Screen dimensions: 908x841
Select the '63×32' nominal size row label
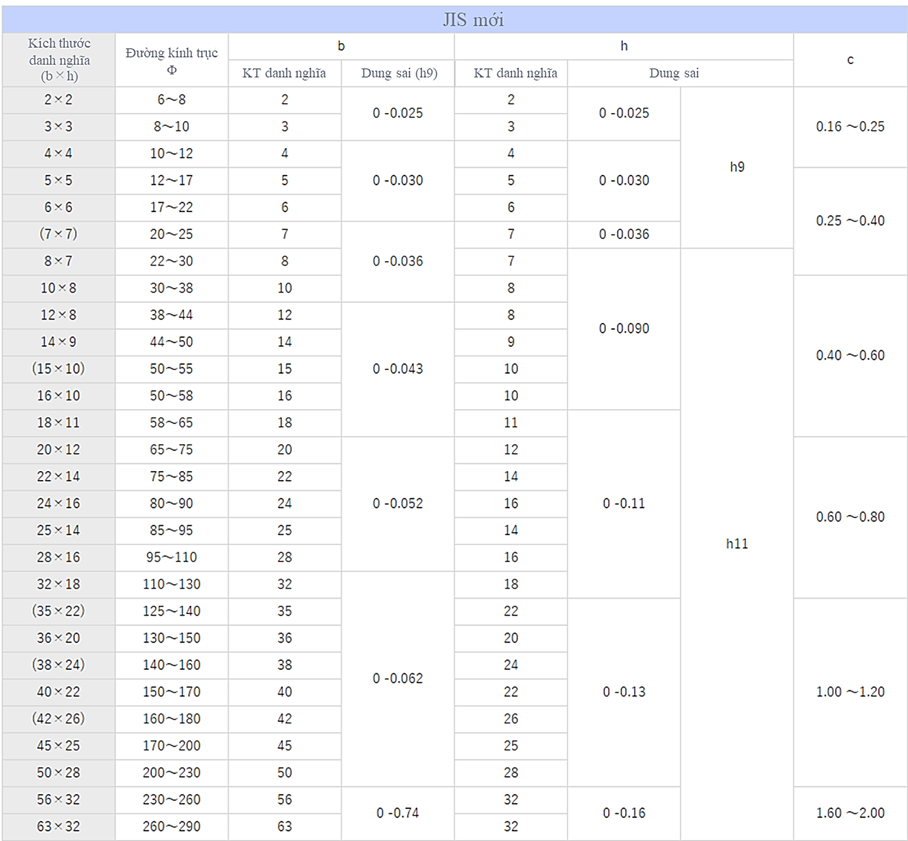[58, 827]
